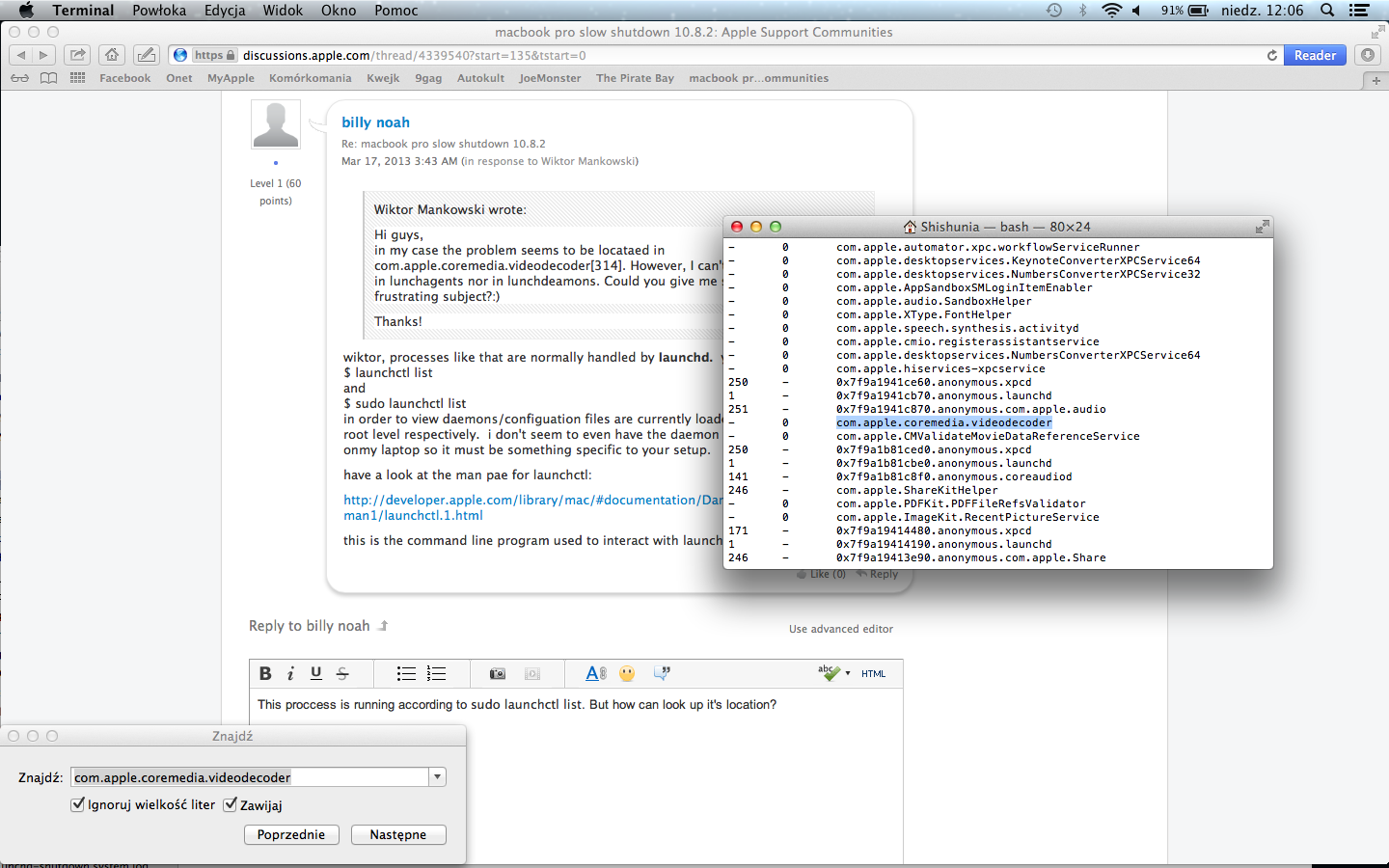Image resolution: width=1389 pixels, height=868 pixels.
Task: Open the Widok menu
Action: (283, 11)
